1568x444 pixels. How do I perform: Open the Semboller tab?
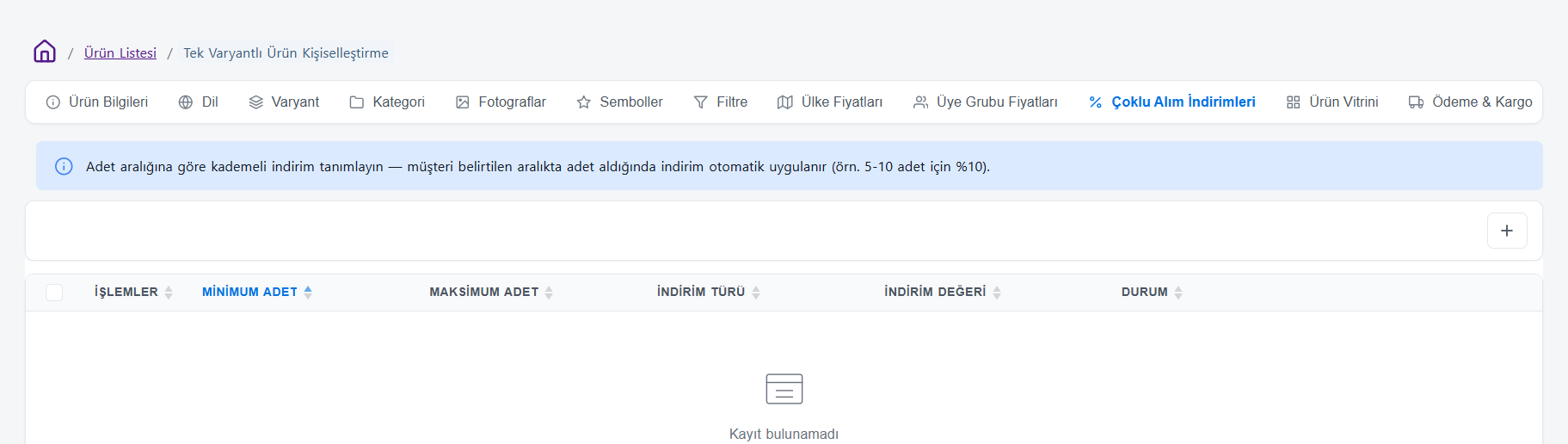[620, 102]
